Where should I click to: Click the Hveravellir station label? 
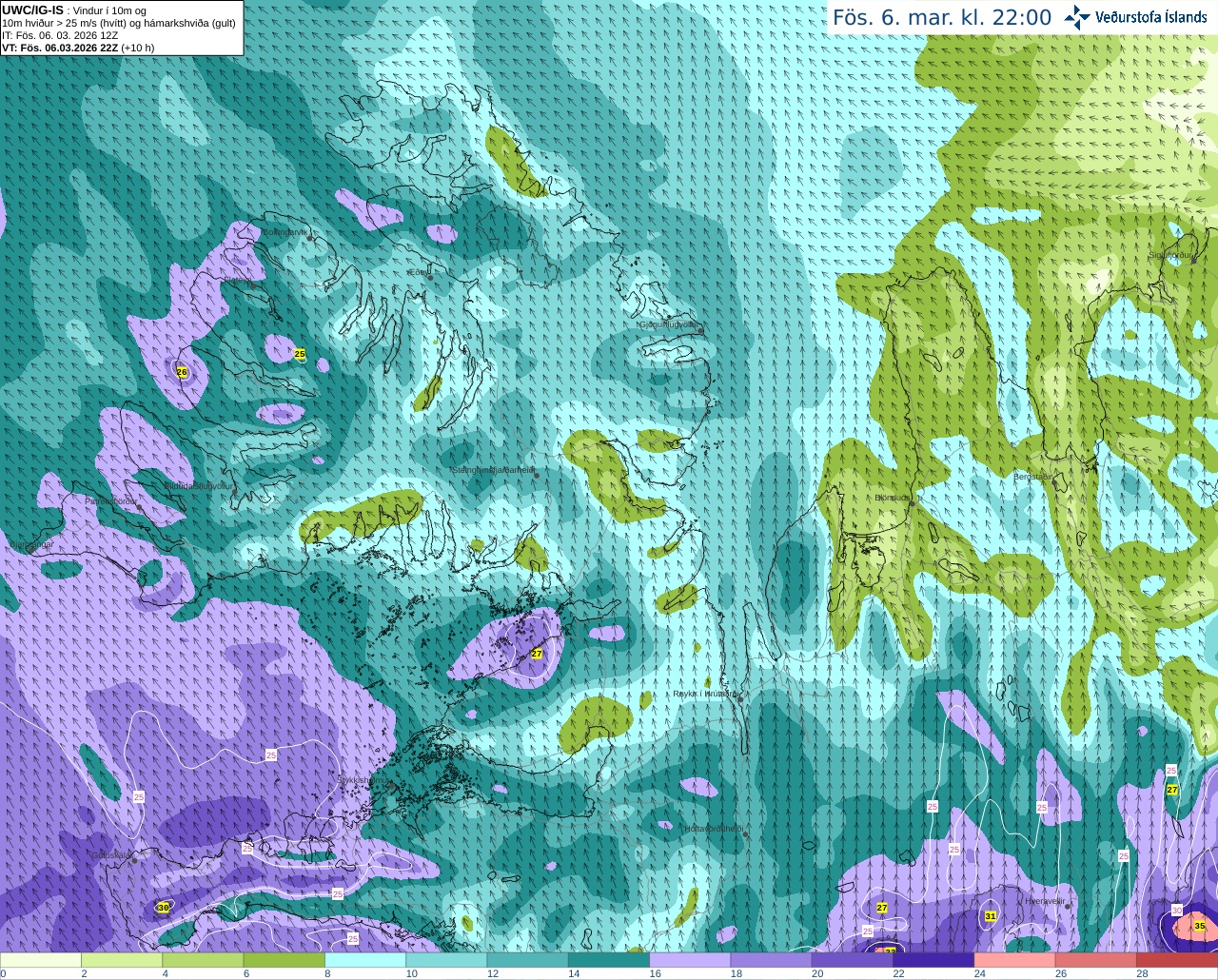tap(1044, 901)
